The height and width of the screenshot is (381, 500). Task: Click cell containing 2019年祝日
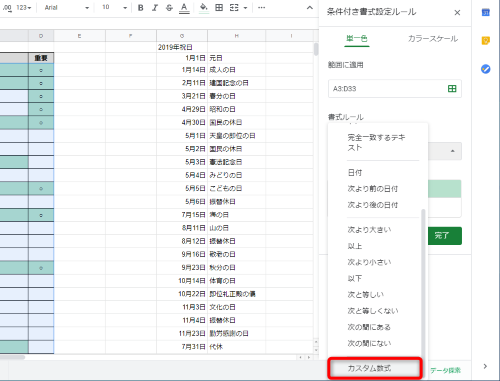tap(182, 47)
